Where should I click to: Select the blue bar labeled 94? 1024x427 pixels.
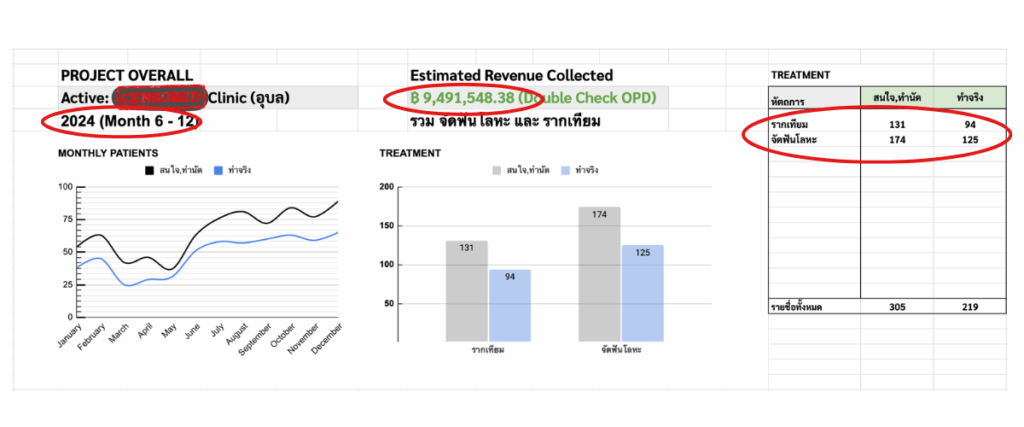pos(510,305)
